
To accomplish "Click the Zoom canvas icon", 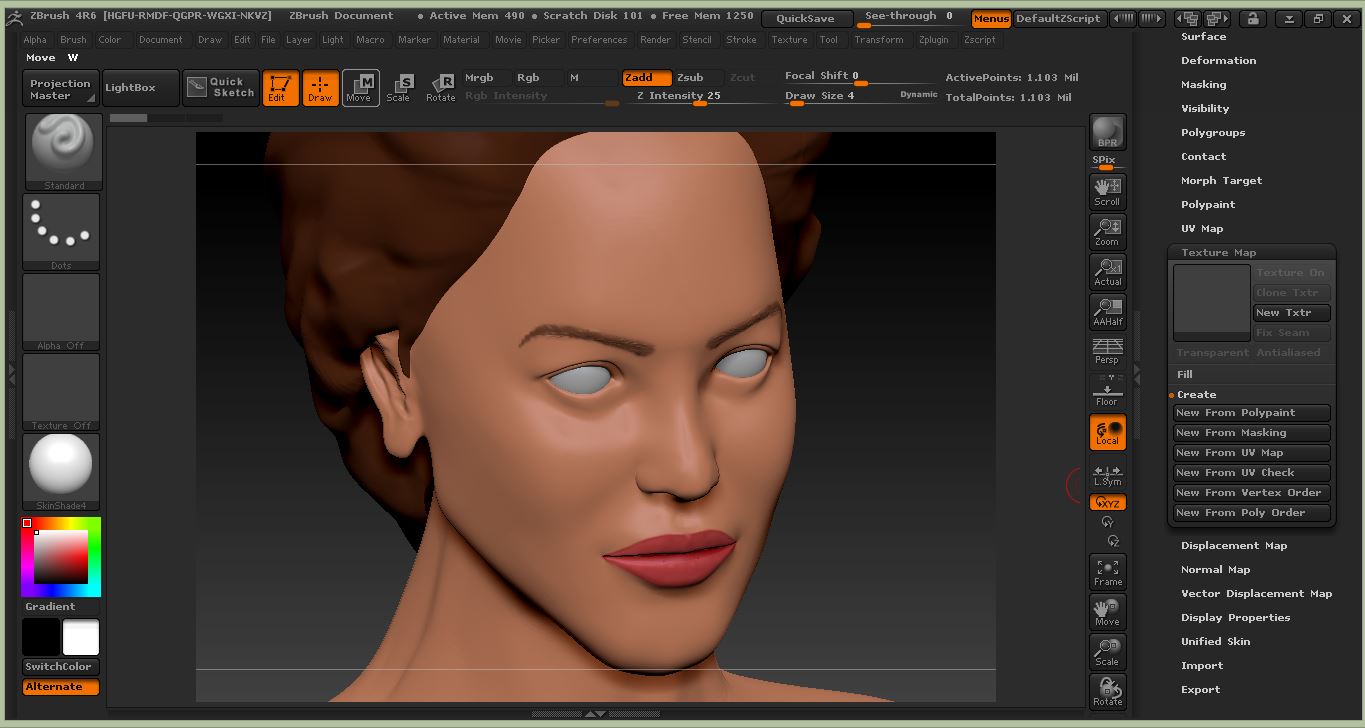I will [x=1107, y=231].
